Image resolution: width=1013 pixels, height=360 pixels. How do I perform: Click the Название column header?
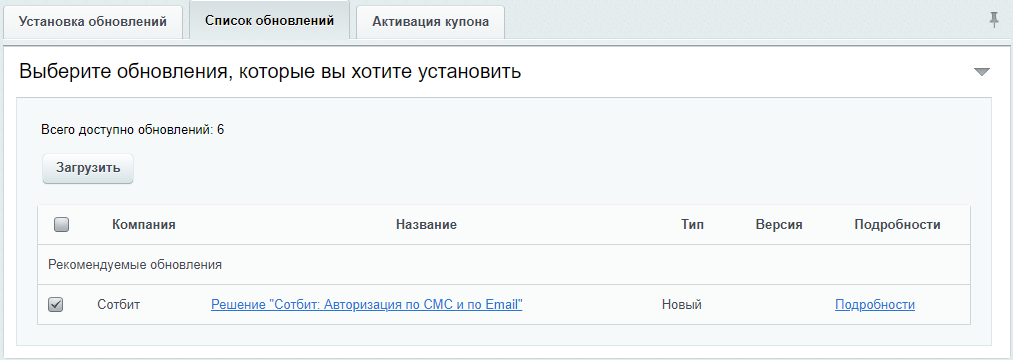click(x=426, y=225)
